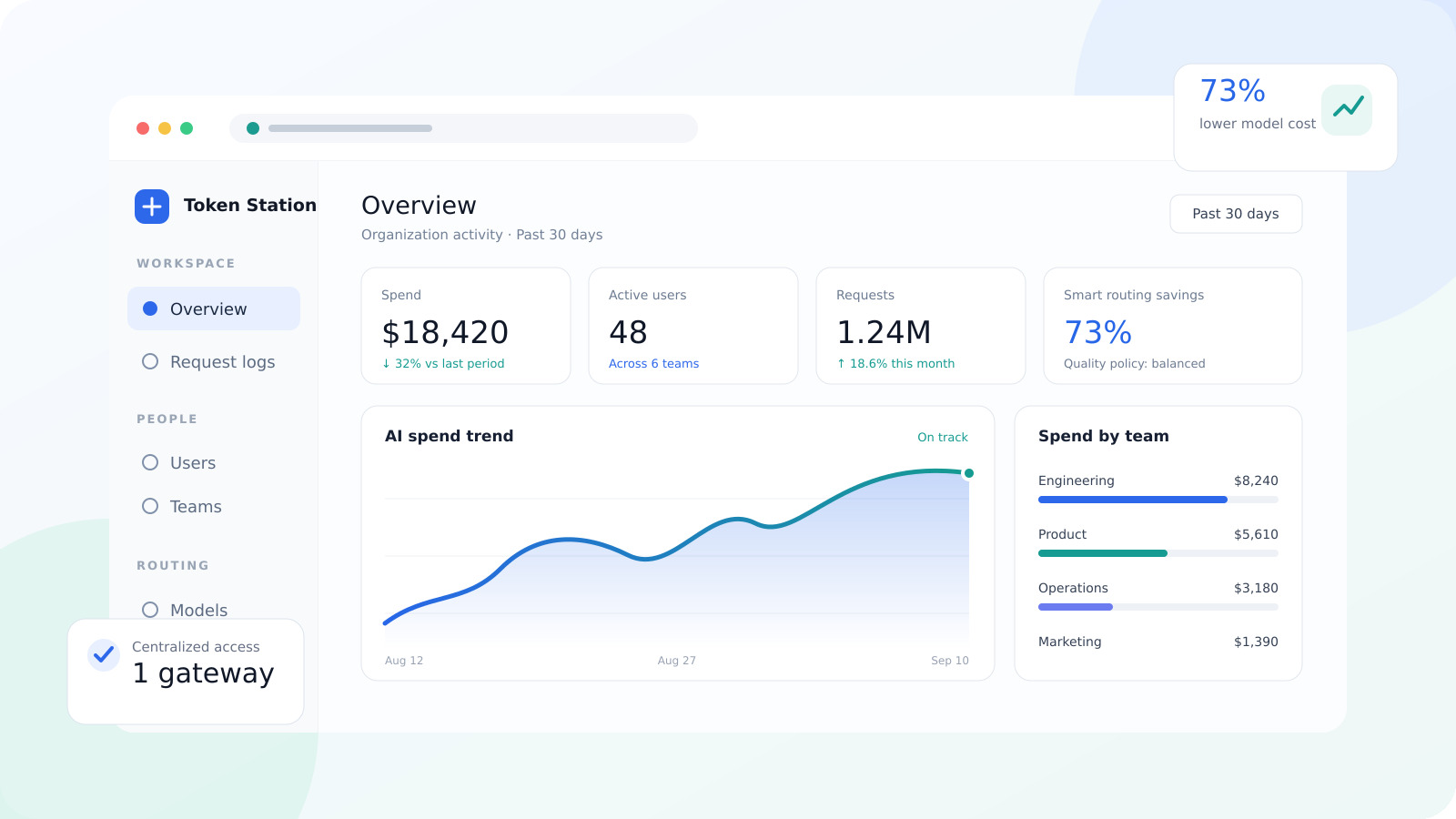Go to Teams in the sidebar
The height and width of the screenshot is (819, 1456).
[x=214, y=506]
